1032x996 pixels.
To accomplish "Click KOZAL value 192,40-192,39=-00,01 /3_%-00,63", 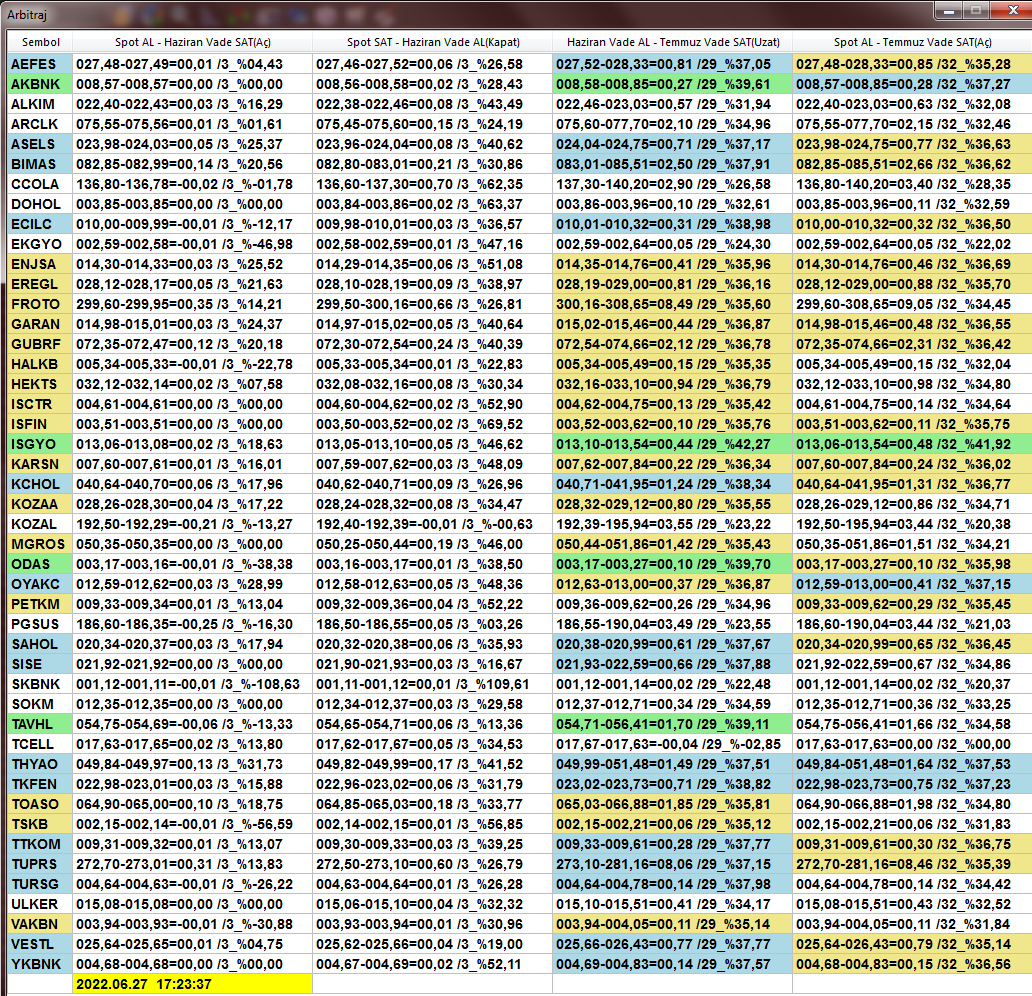I will (432, 524).
